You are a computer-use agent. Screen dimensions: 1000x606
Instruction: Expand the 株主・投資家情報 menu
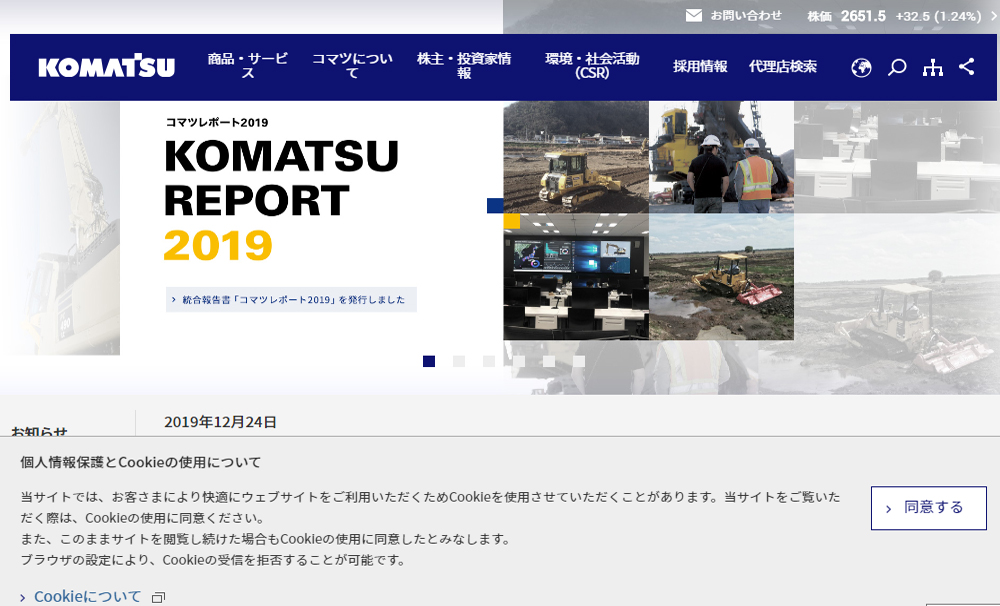tap(463, 66)
